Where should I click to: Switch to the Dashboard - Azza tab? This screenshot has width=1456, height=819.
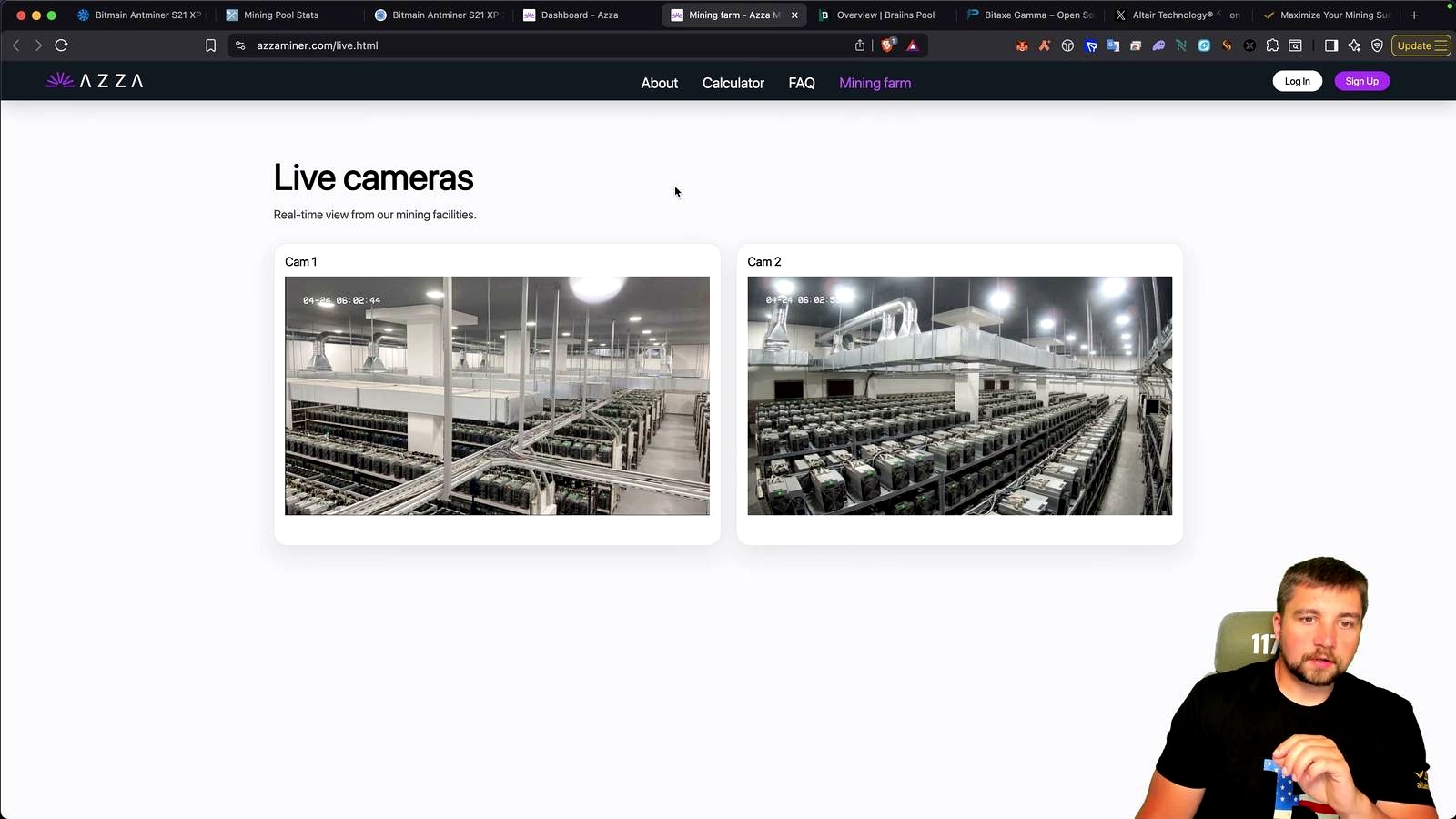coord(589,15)
